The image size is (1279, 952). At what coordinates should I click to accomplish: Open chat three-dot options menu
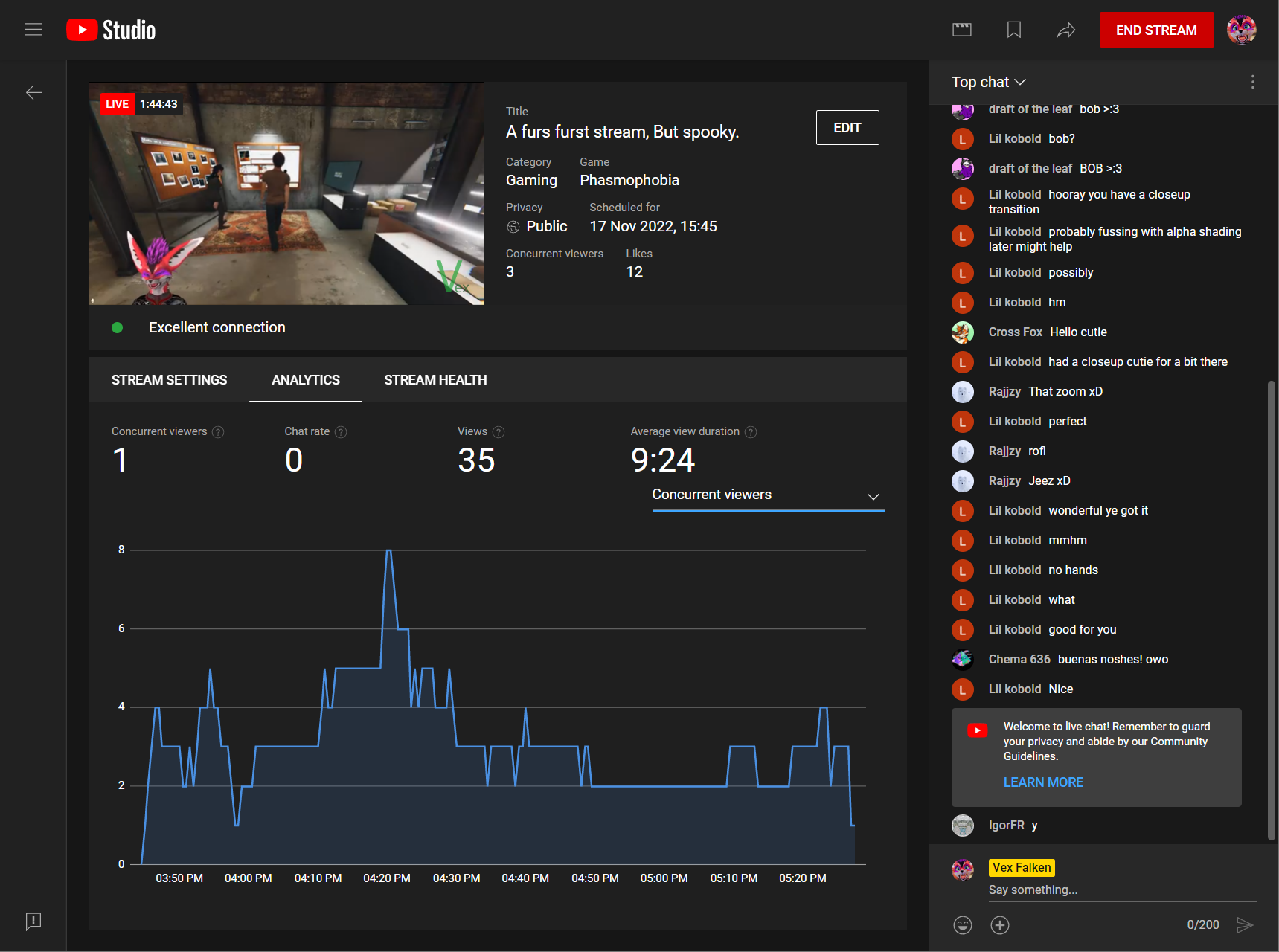(1252, 82)
